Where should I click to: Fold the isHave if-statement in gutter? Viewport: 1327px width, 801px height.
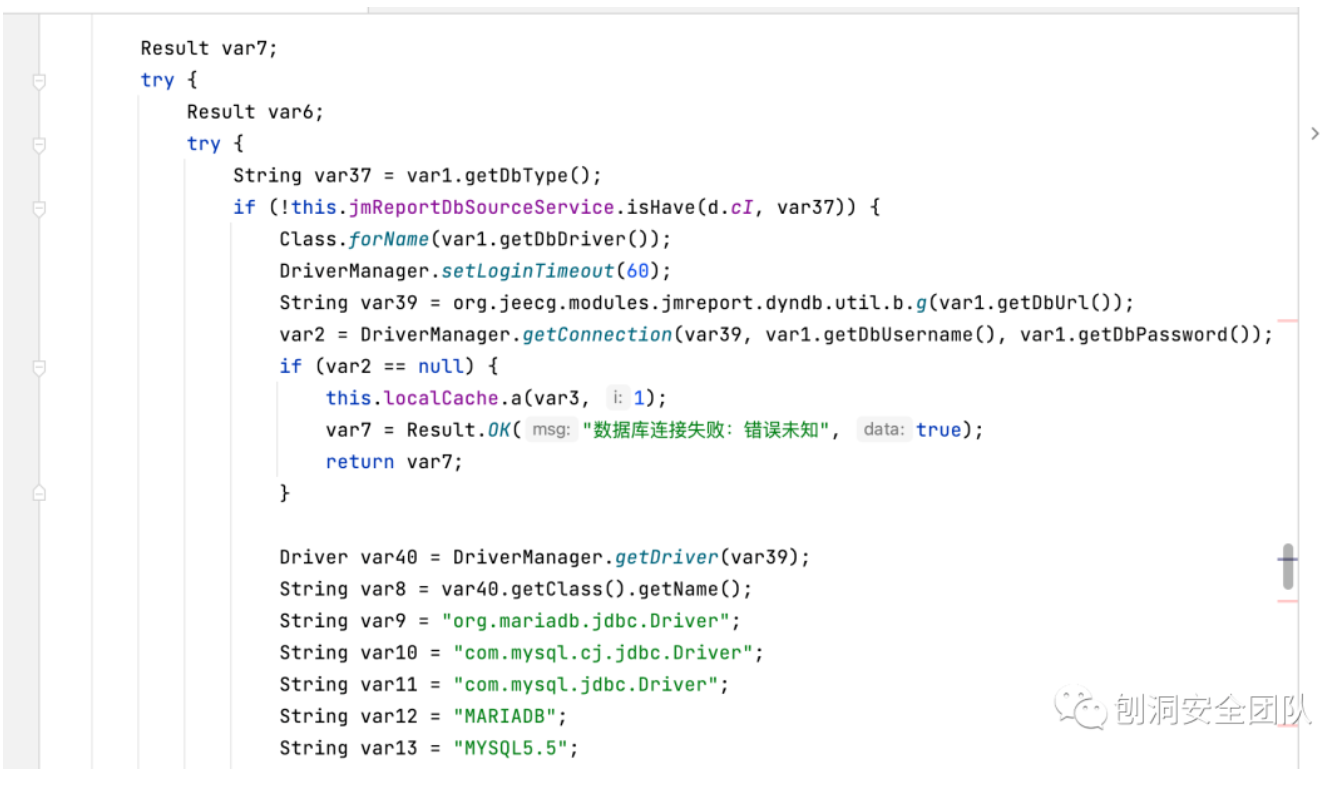pos(39,208)
